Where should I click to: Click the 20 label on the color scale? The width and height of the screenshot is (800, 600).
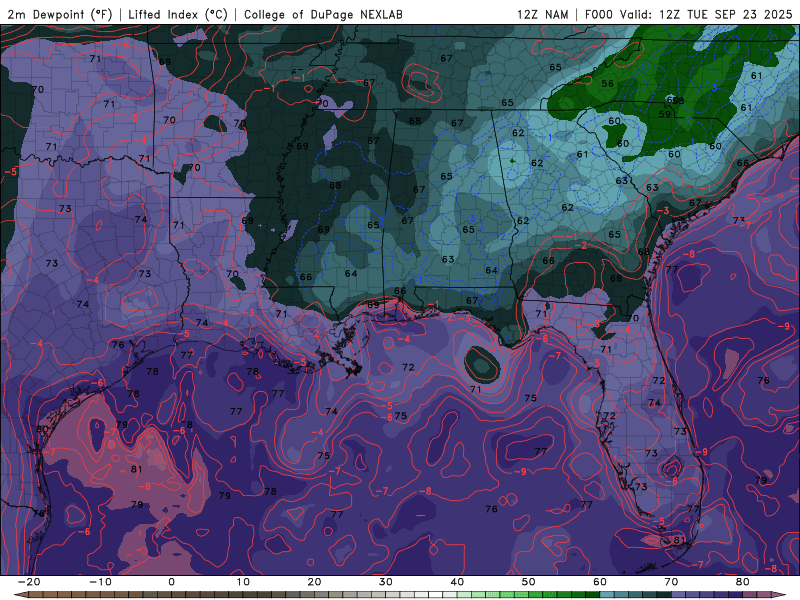pos(314,582)
